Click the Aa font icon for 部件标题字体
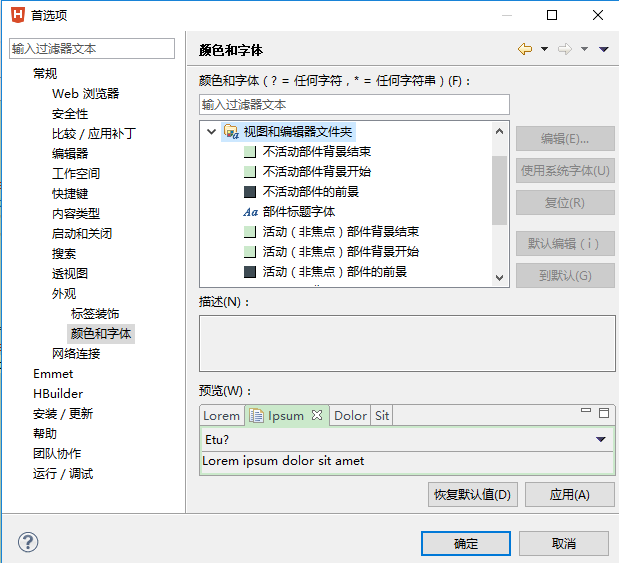The height and width of the screenshot is (563, 619). [x=250, y=212]
